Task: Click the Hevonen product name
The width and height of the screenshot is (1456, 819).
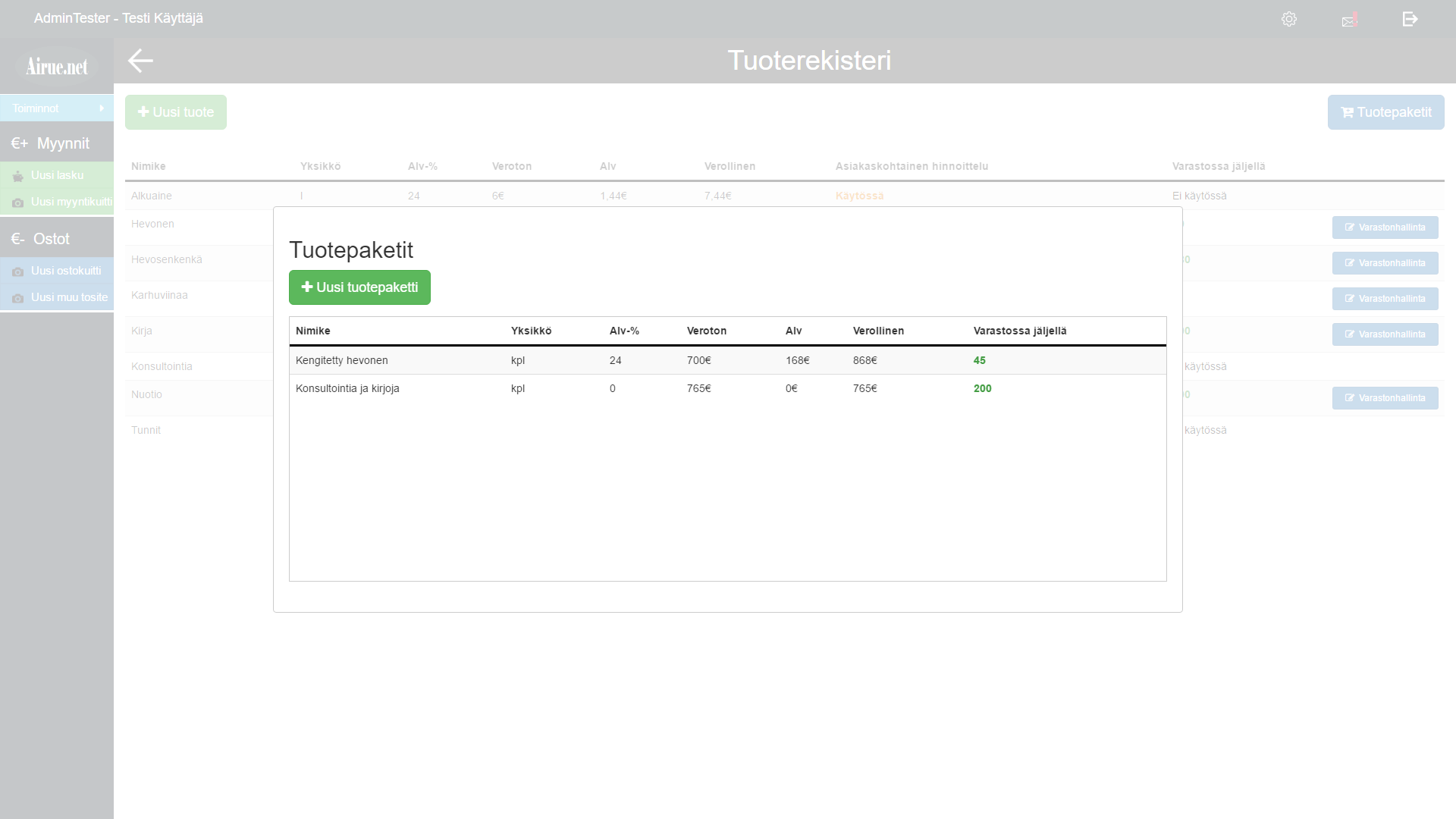Action: [152, 224]
